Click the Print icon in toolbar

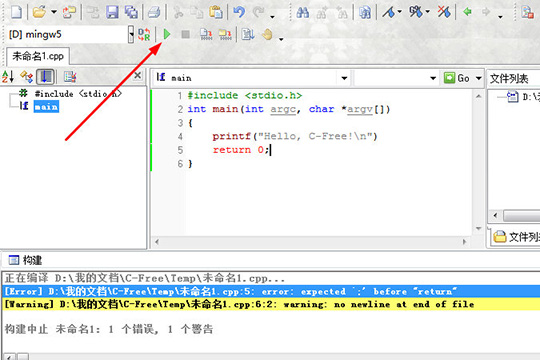pos(154,12)
